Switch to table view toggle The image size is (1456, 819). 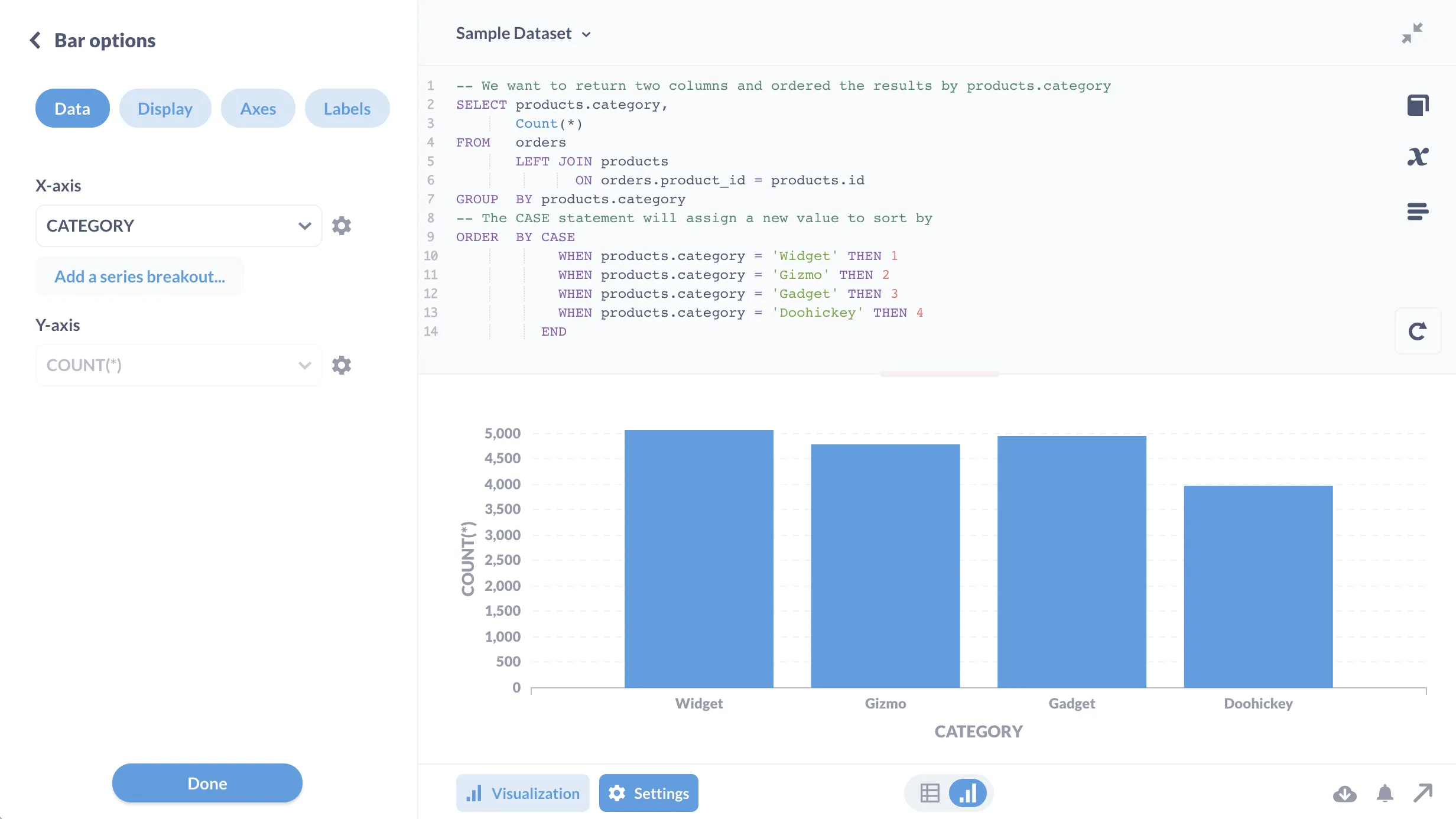pos(929,793)
